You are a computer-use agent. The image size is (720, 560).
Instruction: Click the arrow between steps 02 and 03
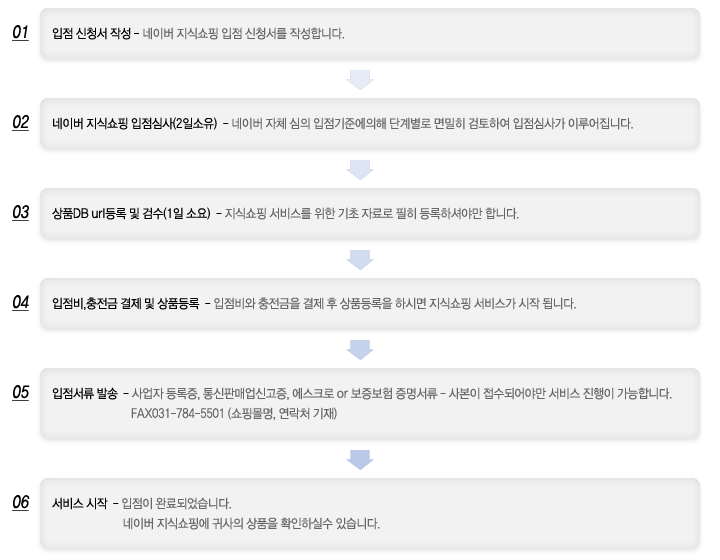pos(360,169)
